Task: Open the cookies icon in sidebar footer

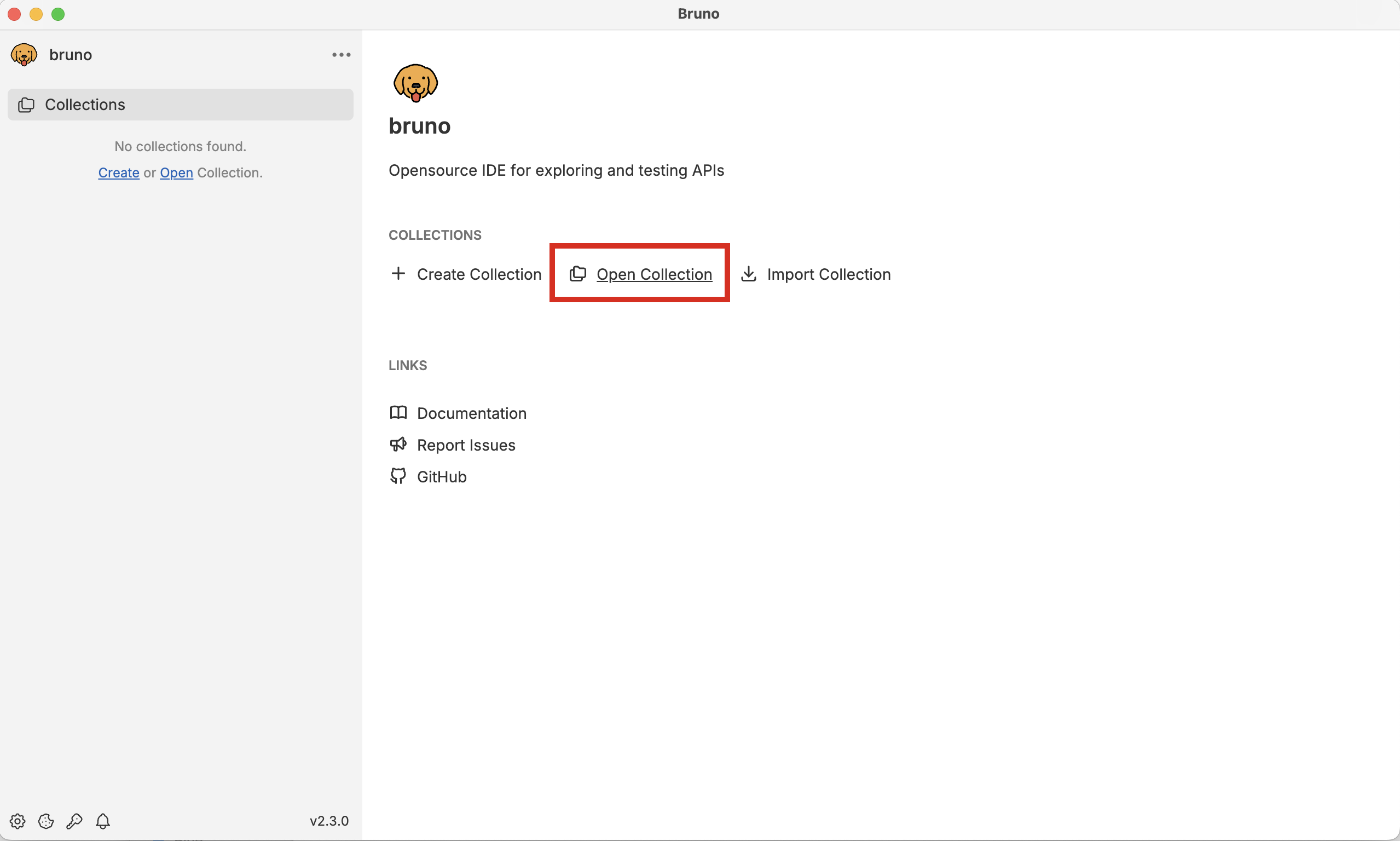Action: (x=46, y=821)
